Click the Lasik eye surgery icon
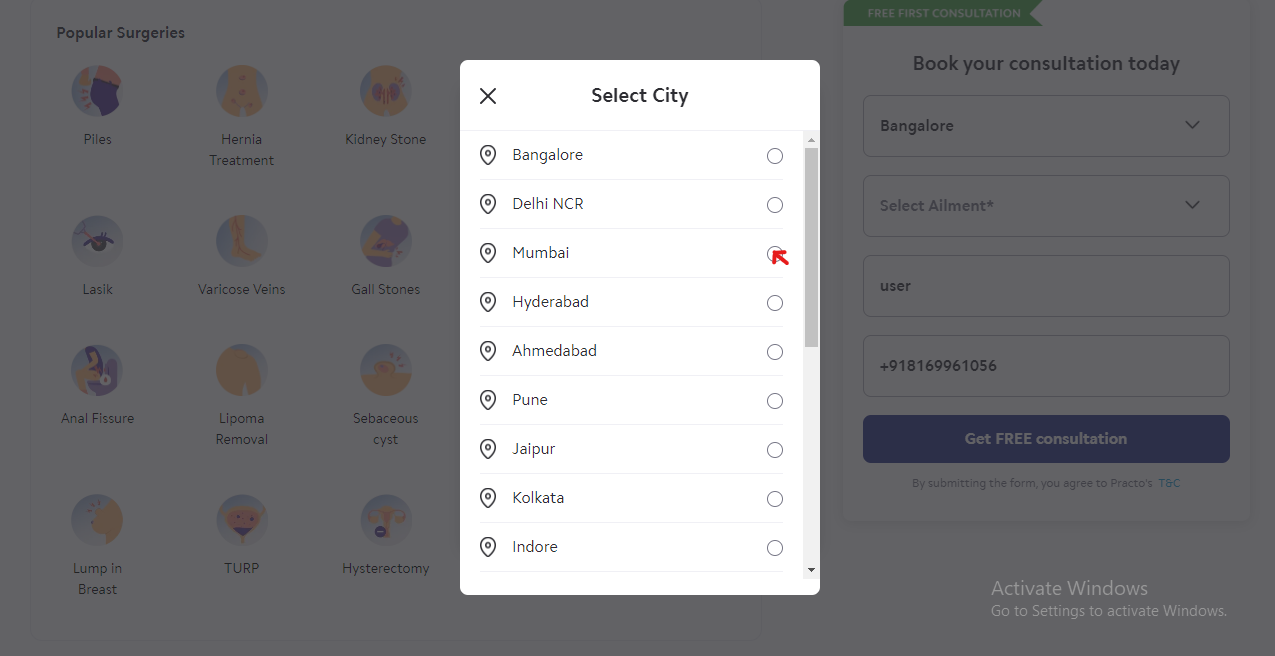Screen dimensions: 1275x656 97,241
